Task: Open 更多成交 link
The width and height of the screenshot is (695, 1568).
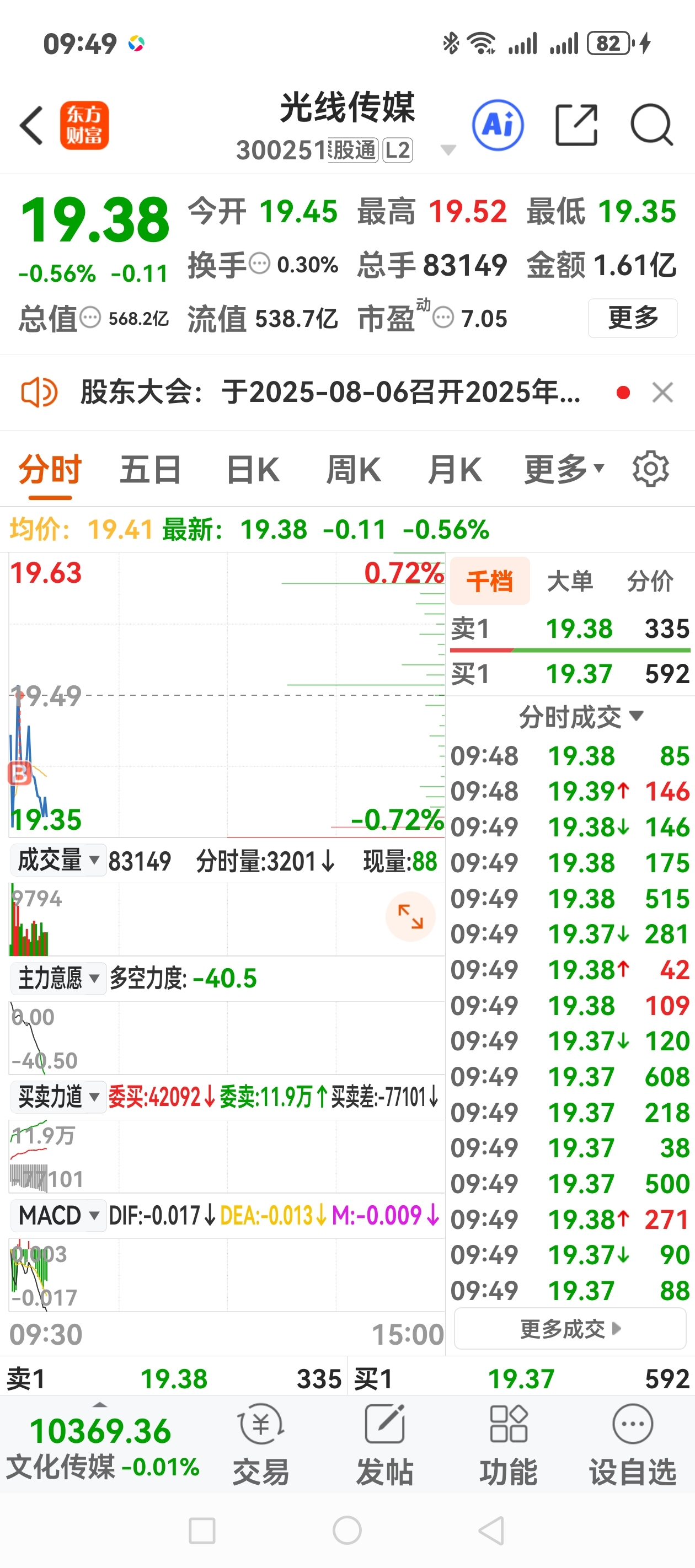Action: click(570, 1329)
